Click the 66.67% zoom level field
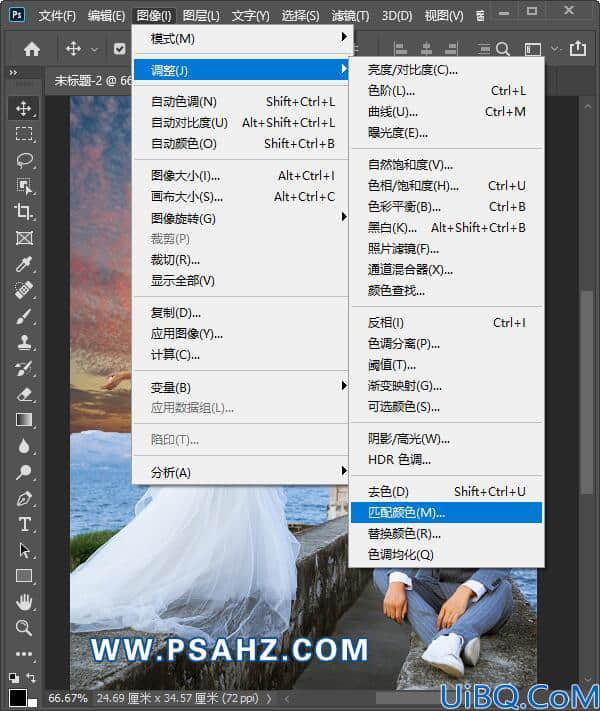 click(68, 698)
